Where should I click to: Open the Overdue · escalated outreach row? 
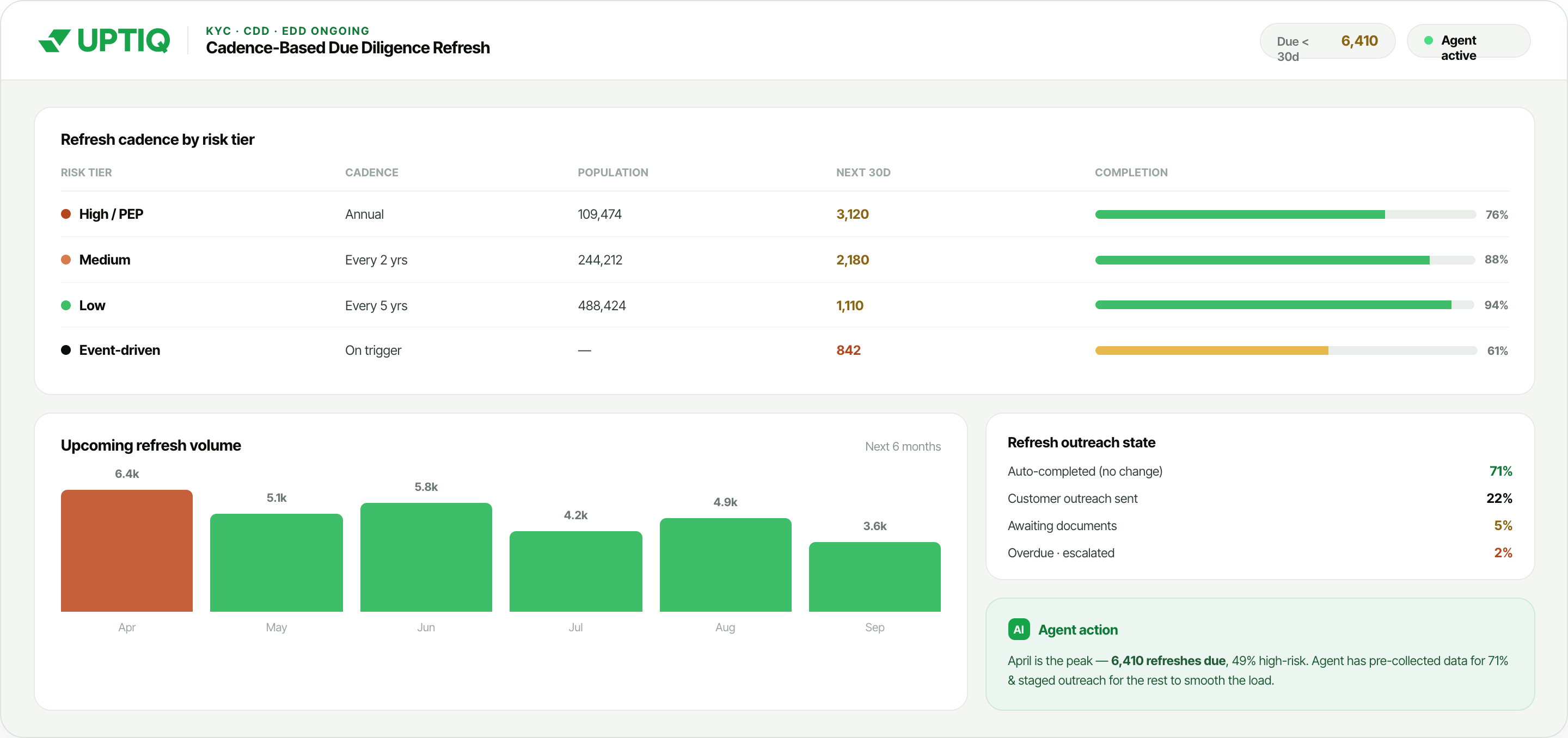coord(1259,552)
